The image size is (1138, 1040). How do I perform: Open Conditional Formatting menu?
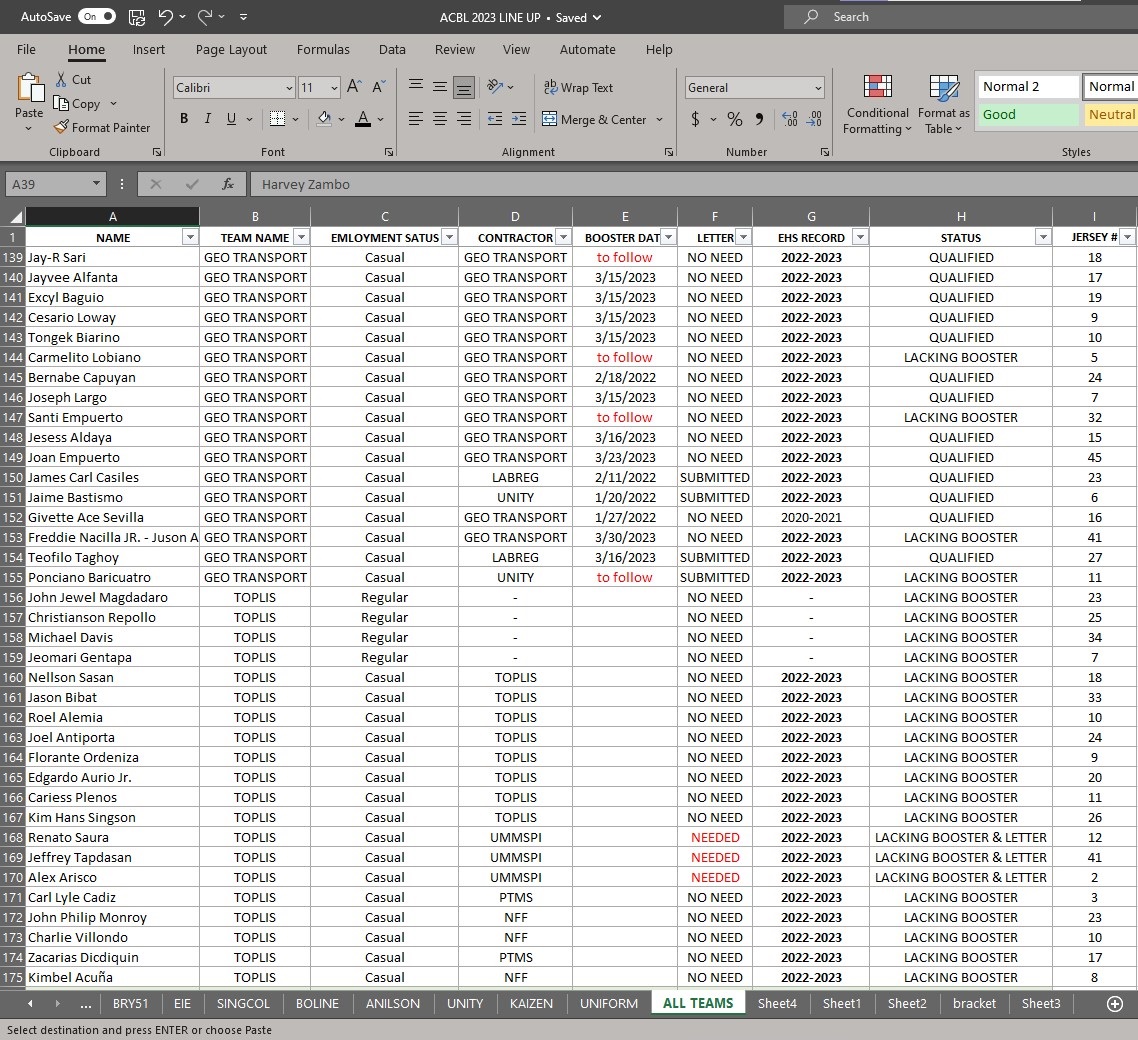877,105
